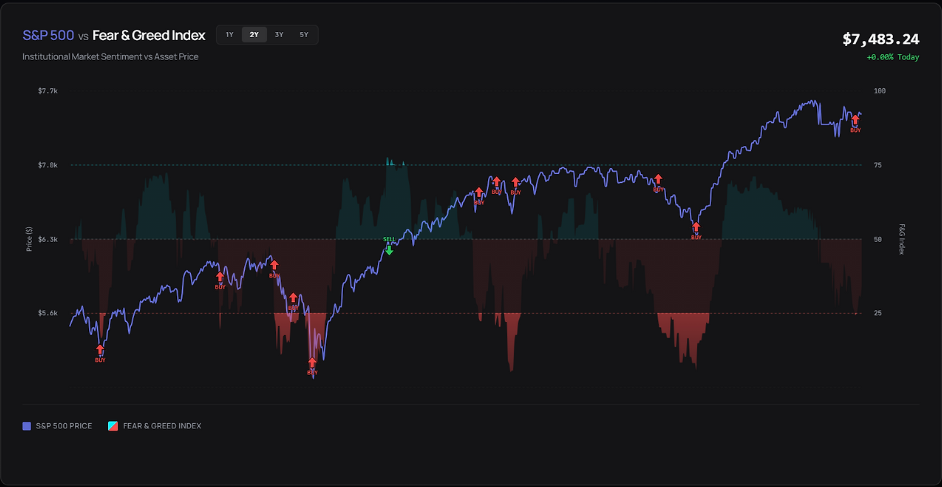Click the Price ($) axis title
This screenshot has width=942, height=487.
coord(29,239)
